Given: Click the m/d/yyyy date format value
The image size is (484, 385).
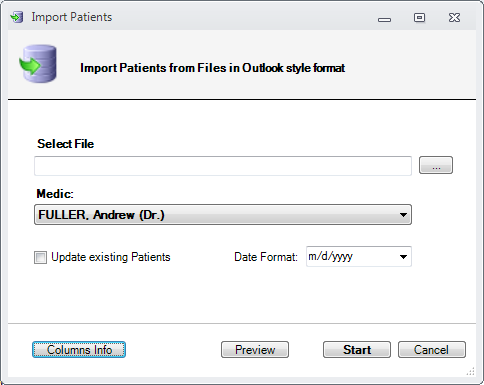Looking at the screenshot, I should [x=330, y=256].
